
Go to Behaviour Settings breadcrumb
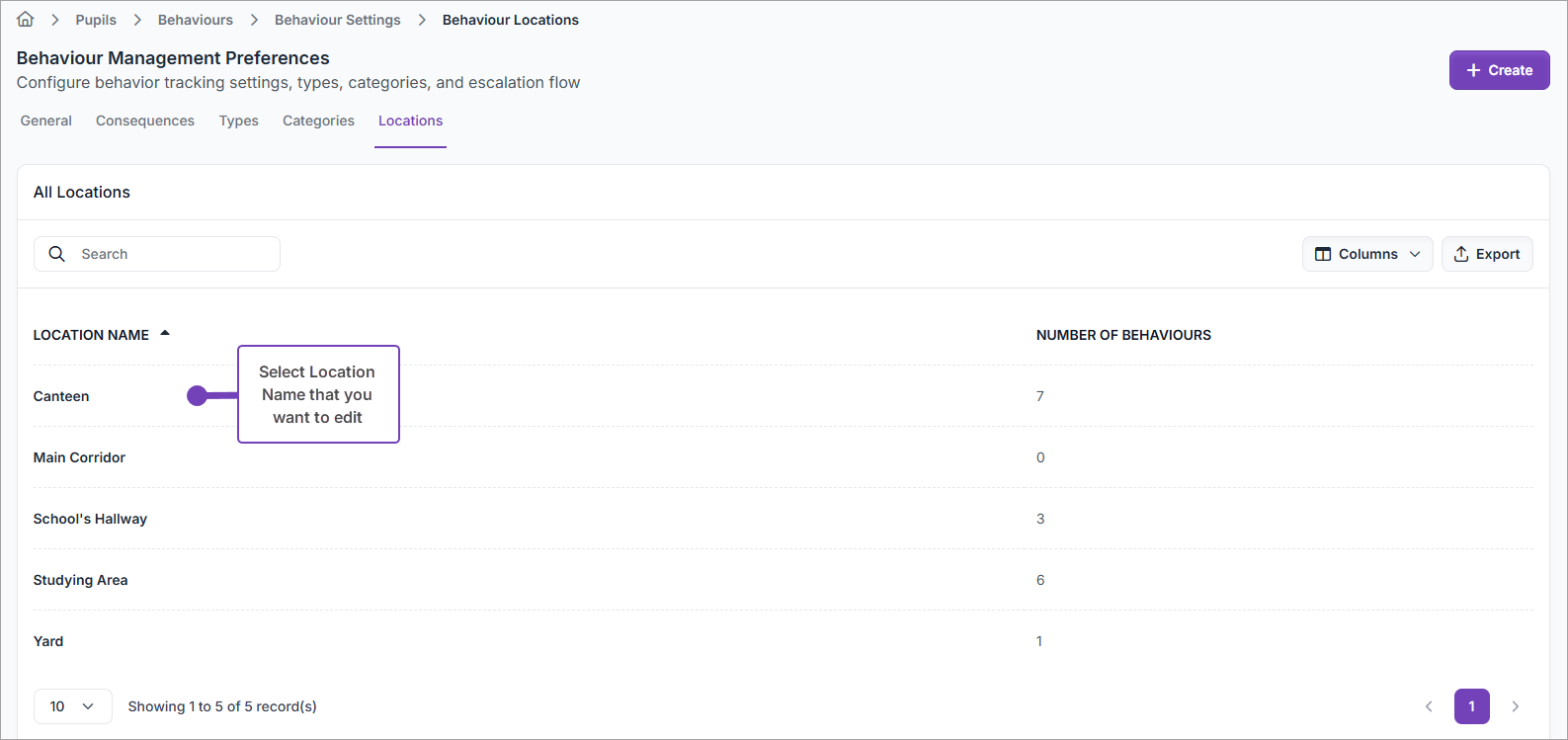[338, 20]
